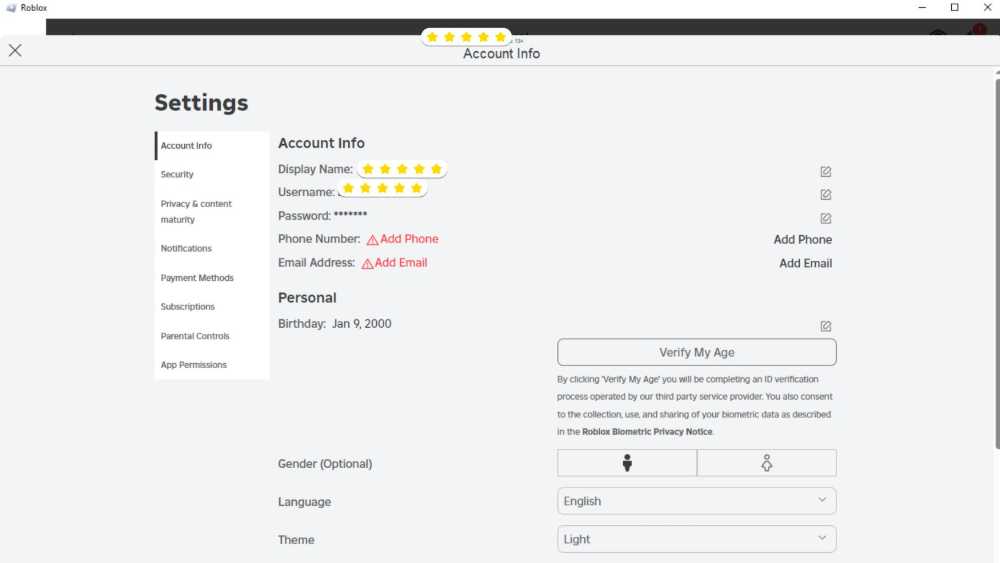Click the black Add Email button at right
Viewport: 1000px width, 563px height.
click(x=805, y=263)
